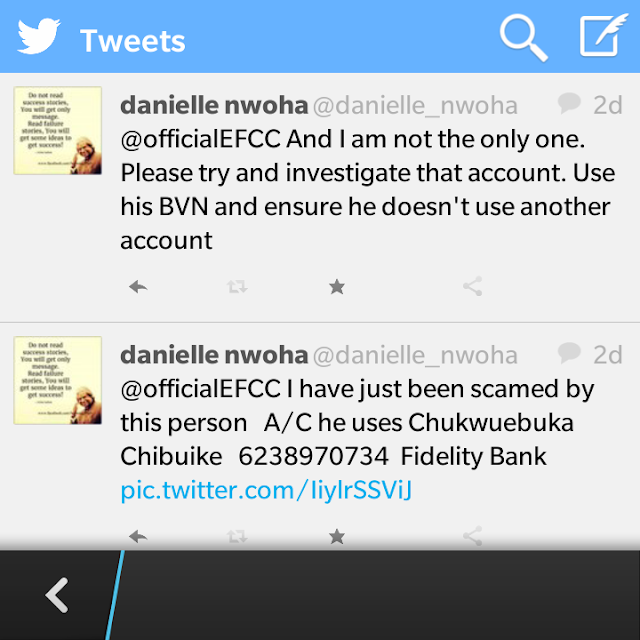The height and width of the screenshot is (640, 640).
Task: Open the pic.twitter.com/IiyIrSSViJ link
Action: pyautogui.click(x=266, y=491)
